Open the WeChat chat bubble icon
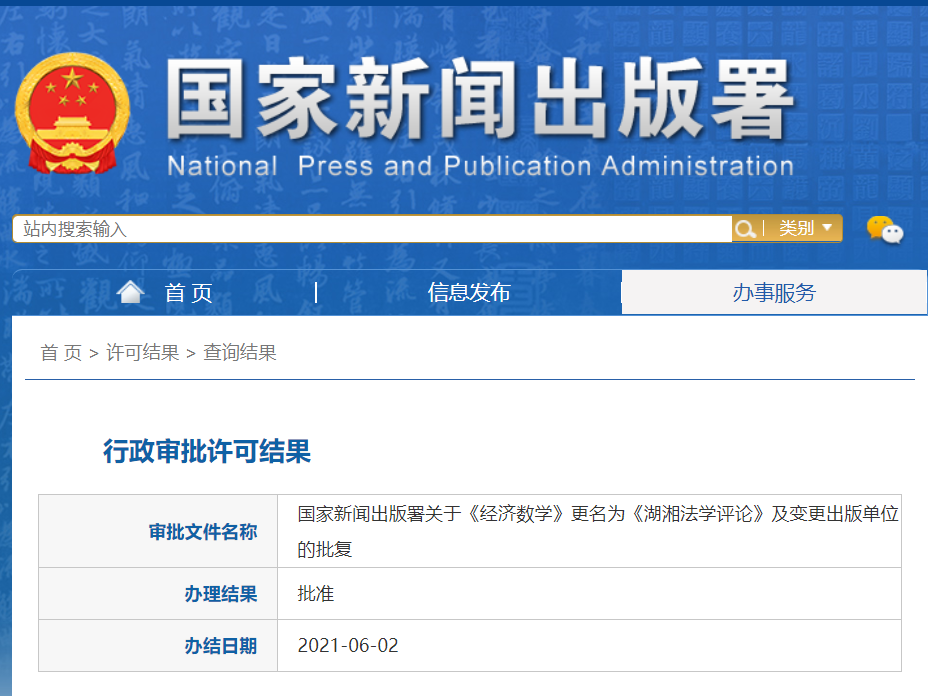This screenshot has height=696, width=928. click(884, 230)
